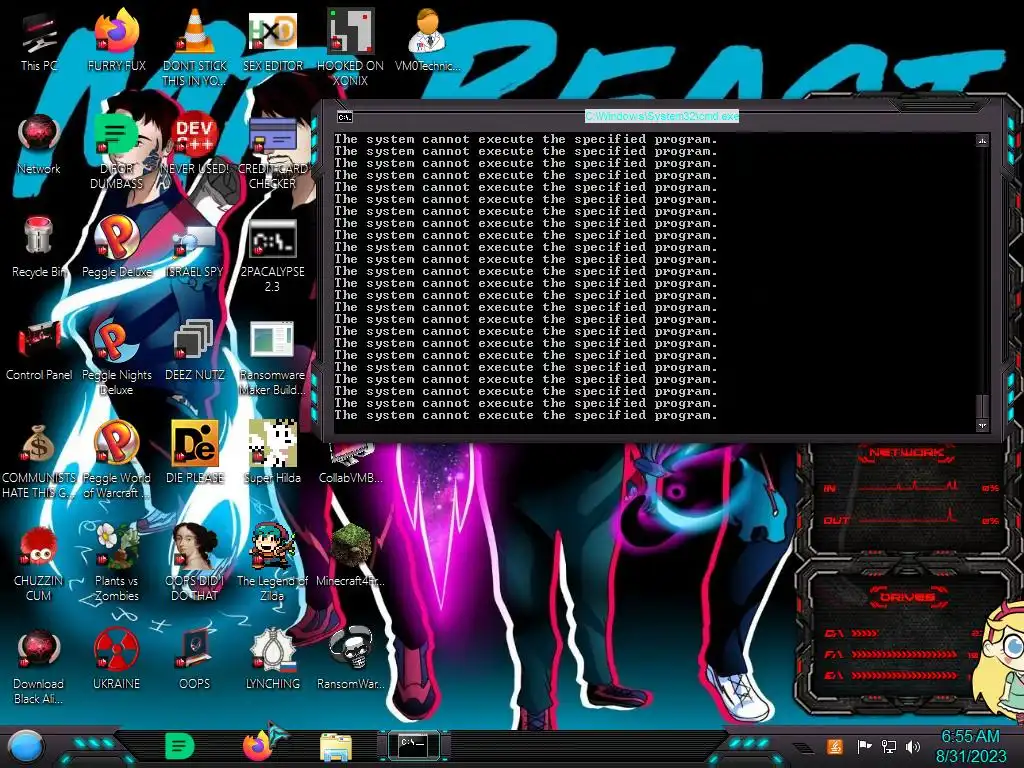Open the OOPS headphones shortcut

[194, 660]
